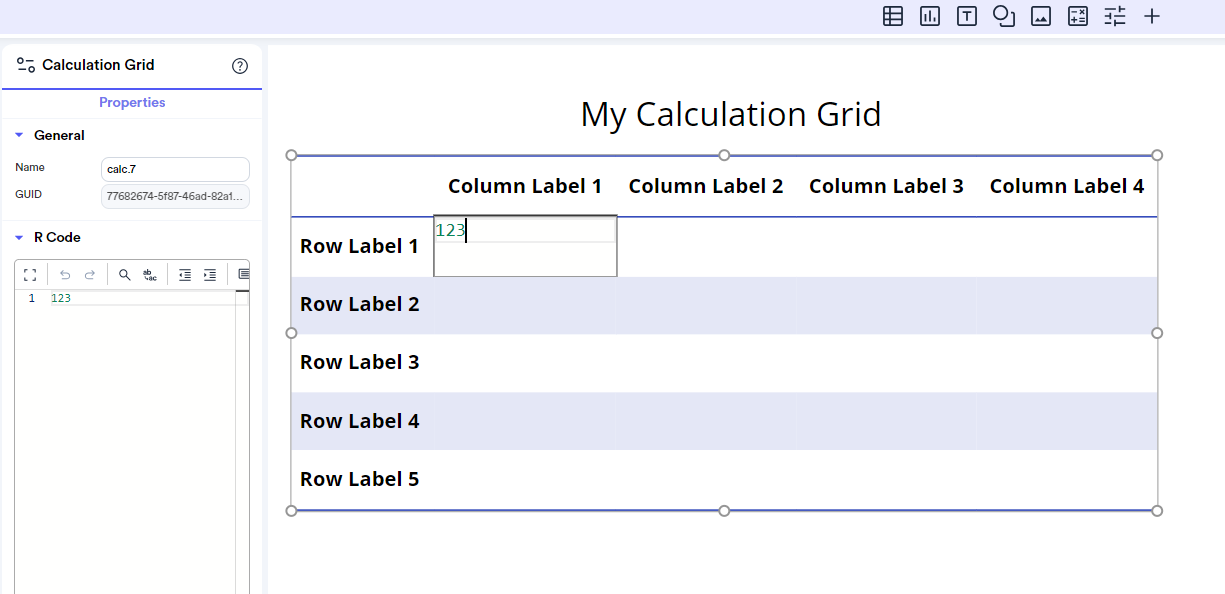The image size is (1225, 594).
Task: Add a calculation from the calculator icon
Action: click(x=1078, y=16)
